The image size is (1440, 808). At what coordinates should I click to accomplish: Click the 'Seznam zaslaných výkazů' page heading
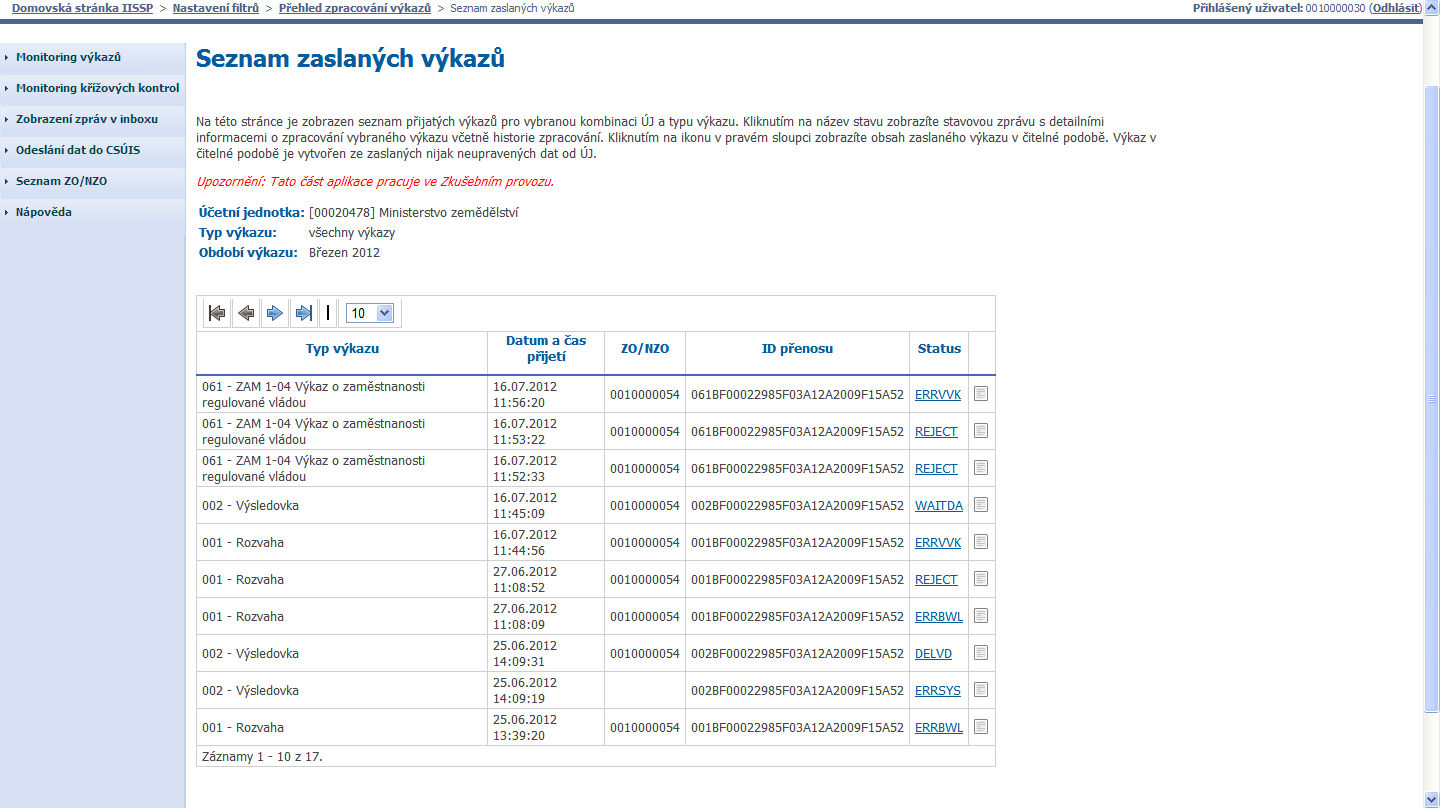pos(350,59)
